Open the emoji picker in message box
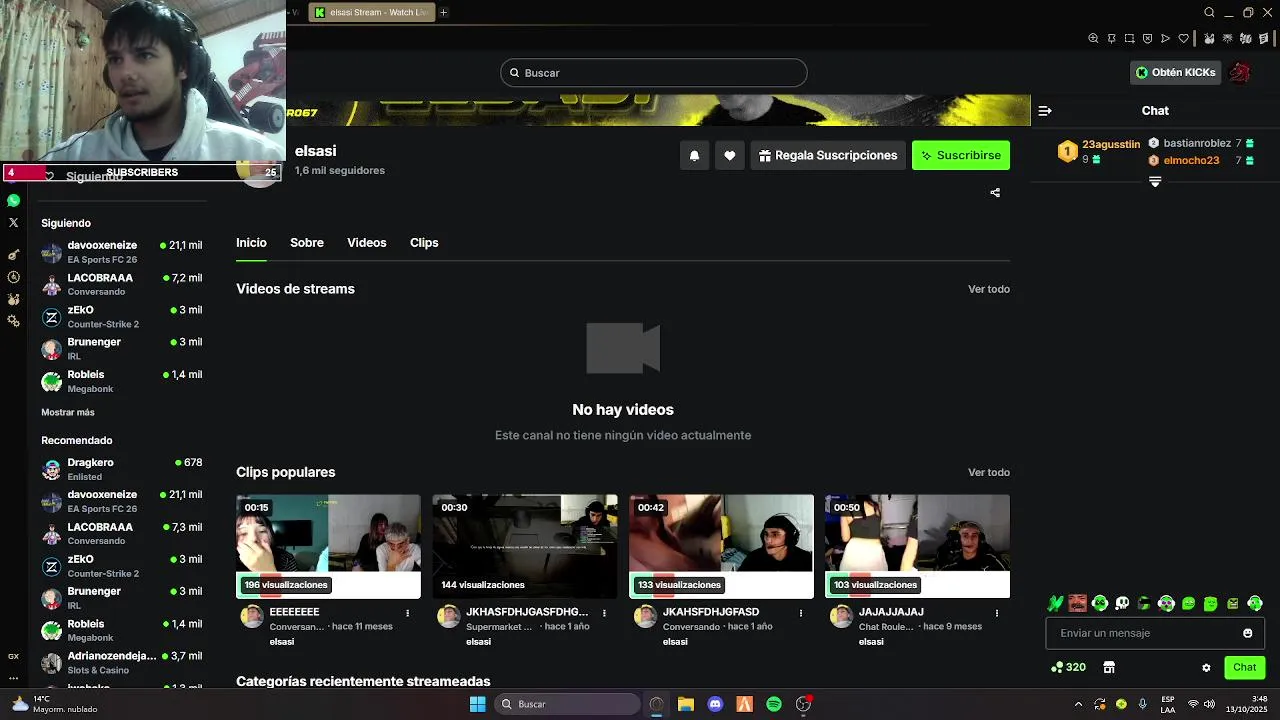The height and width of the screenshot is (720, 1280). click(x=1247, y=633)
